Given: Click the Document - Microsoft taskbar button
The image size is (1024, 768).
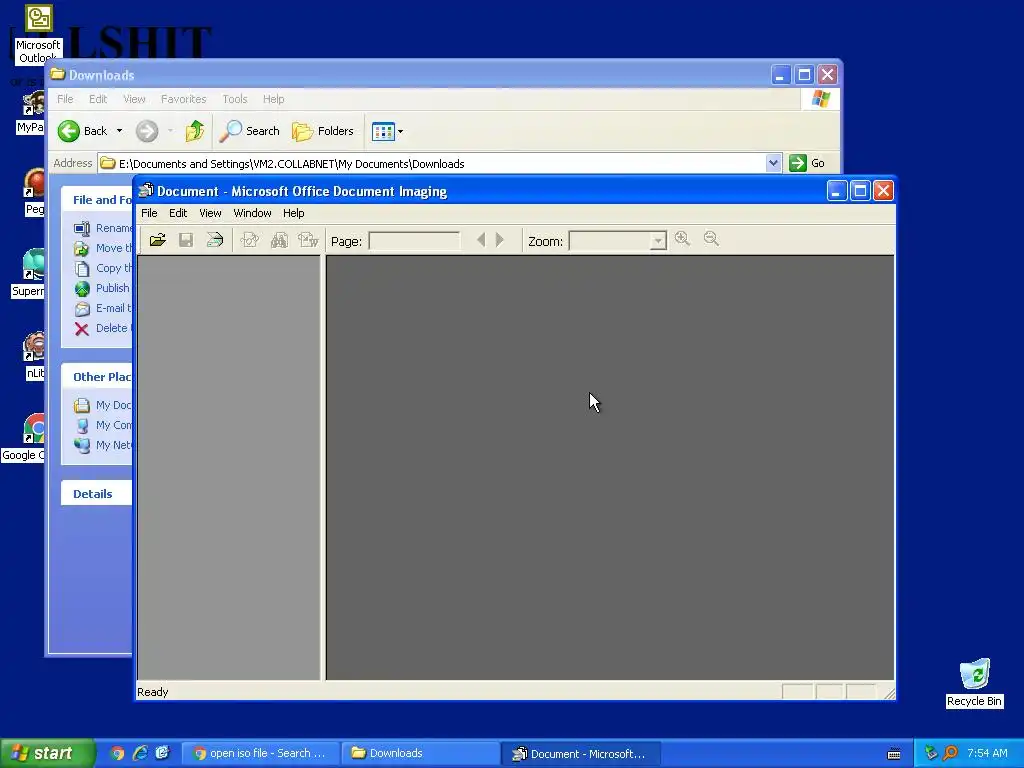Looking at the screenshot, I should 581,754.
